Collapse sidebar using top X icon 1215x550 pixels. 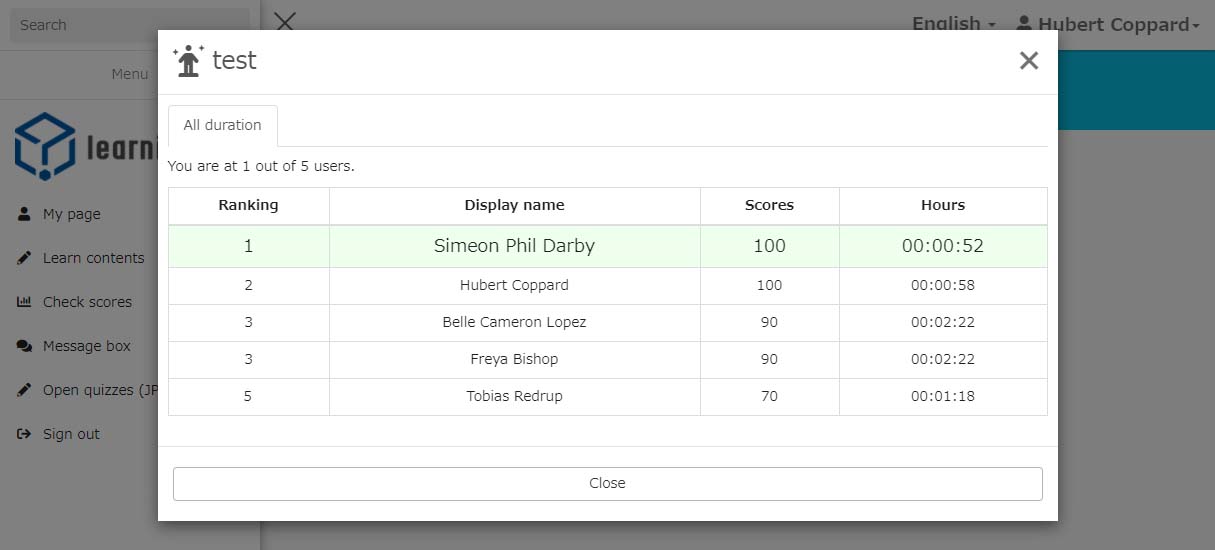(285, 22)
